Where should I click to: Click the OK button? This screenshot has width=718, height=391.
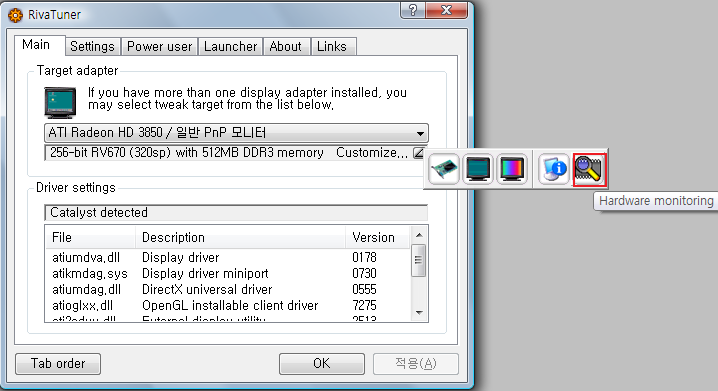point(322,364)
